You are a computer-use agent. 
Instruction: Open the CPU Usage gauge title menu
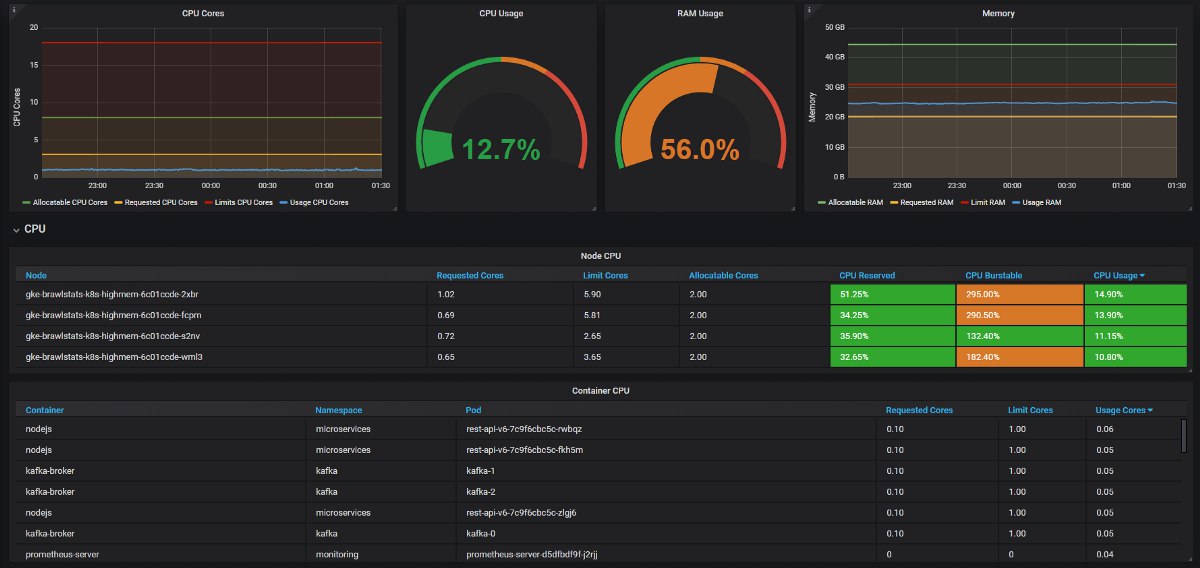click(501, 13)
